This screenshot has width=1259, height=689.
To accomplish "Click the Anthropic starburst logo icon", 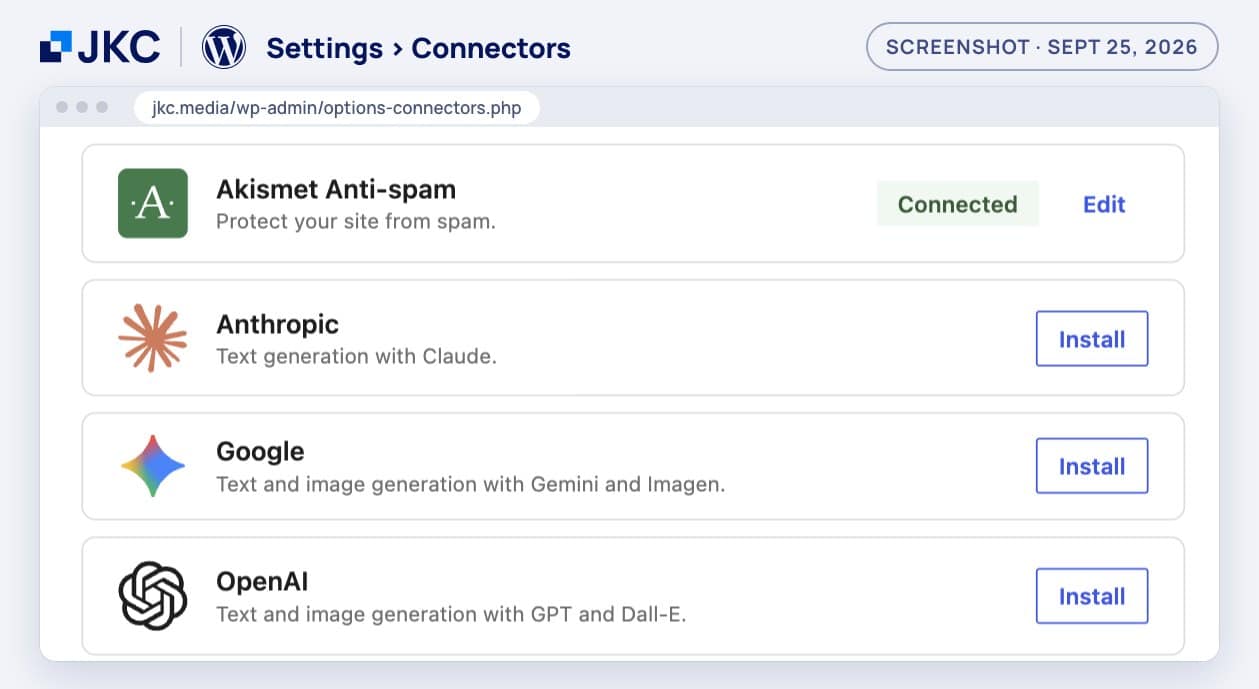I will [x=153, y=338].
